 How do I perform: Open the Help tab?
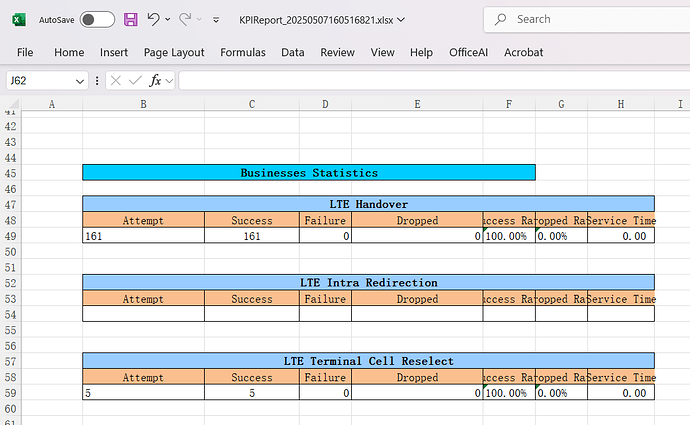(421, 52)
